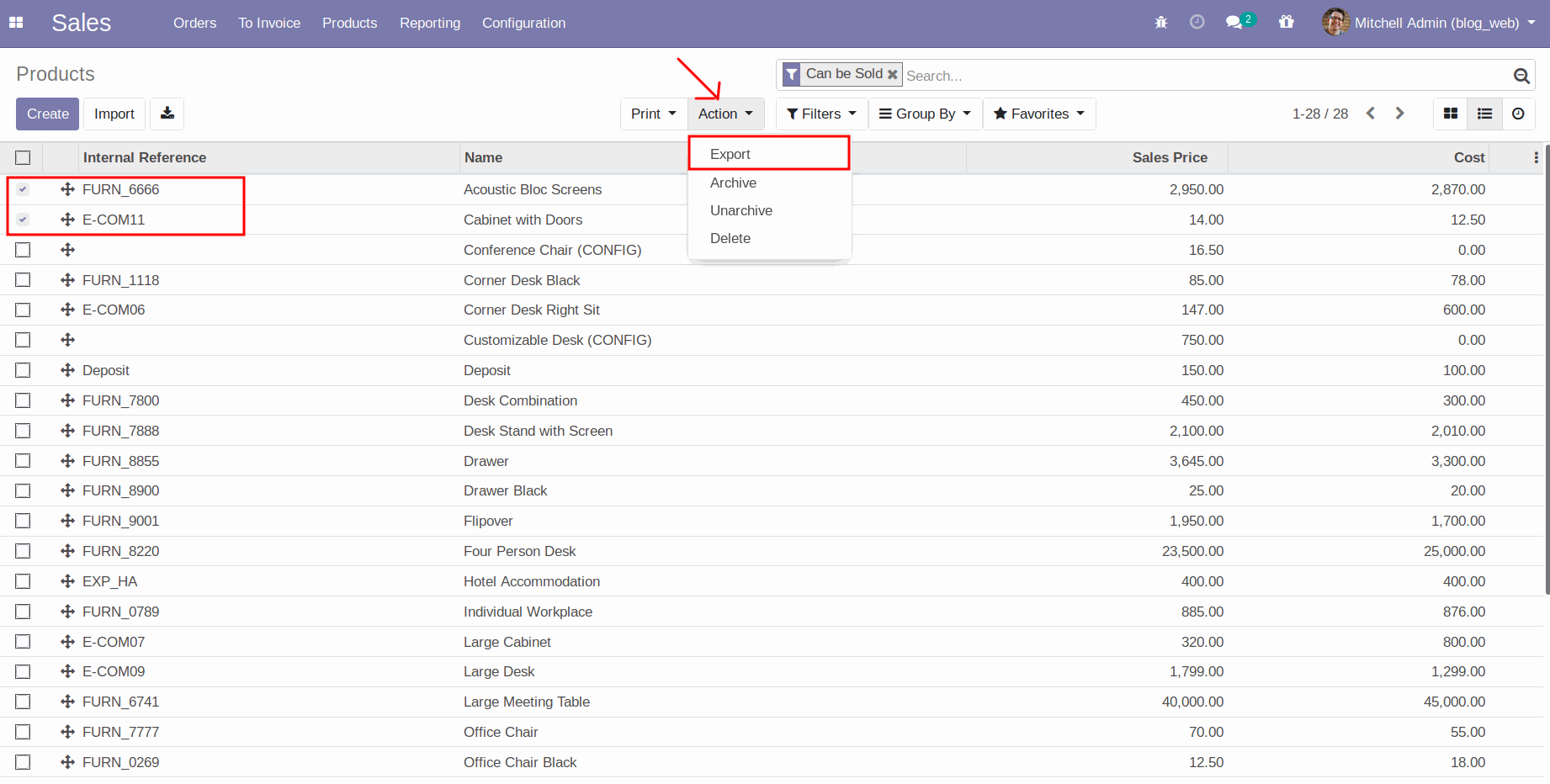Click drag handle for FURN_1118 row

68,280
